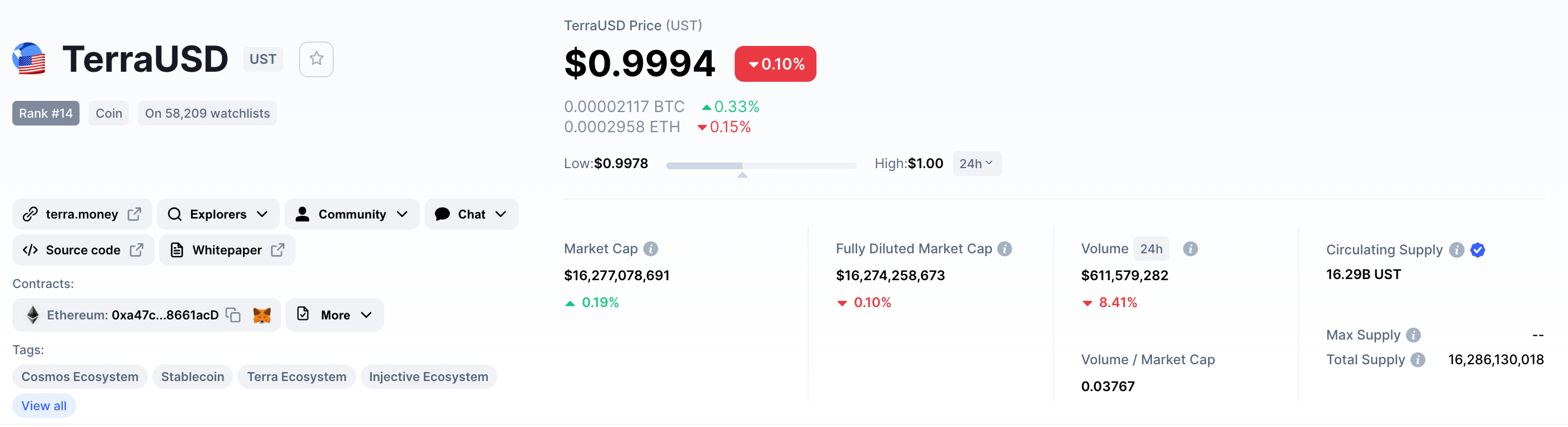This screenshot has height=427, width=1568.
Task: Click the red 0.10% price change badge
Action: coord(776,64)
